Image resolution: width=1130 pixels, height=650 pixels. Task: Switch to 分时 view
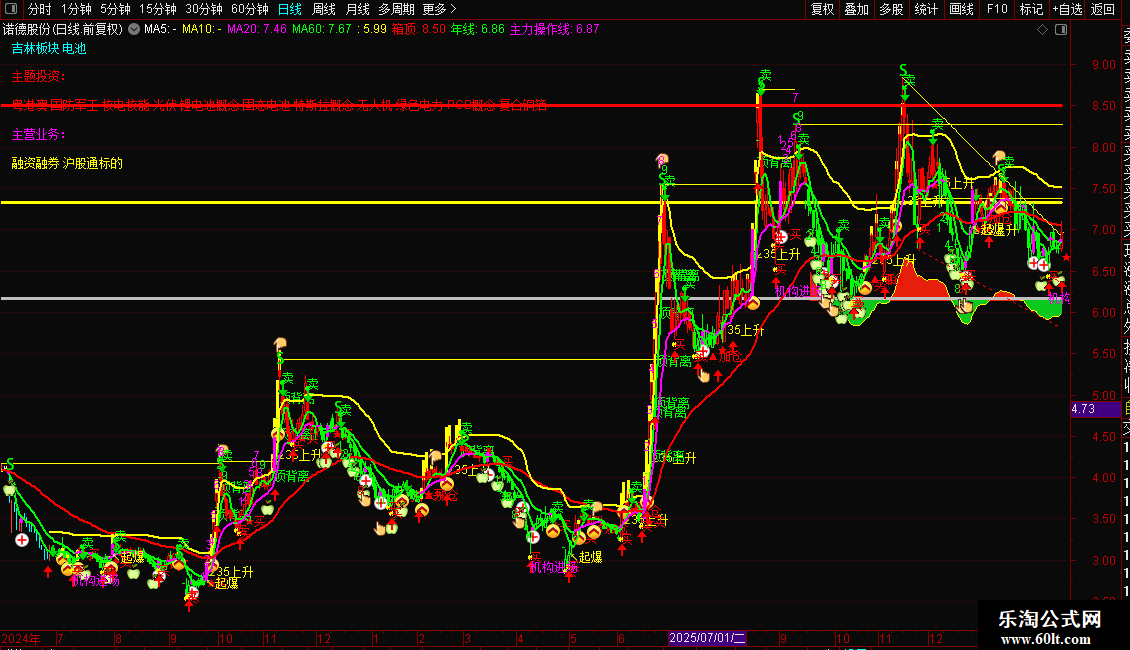[40, 9]
